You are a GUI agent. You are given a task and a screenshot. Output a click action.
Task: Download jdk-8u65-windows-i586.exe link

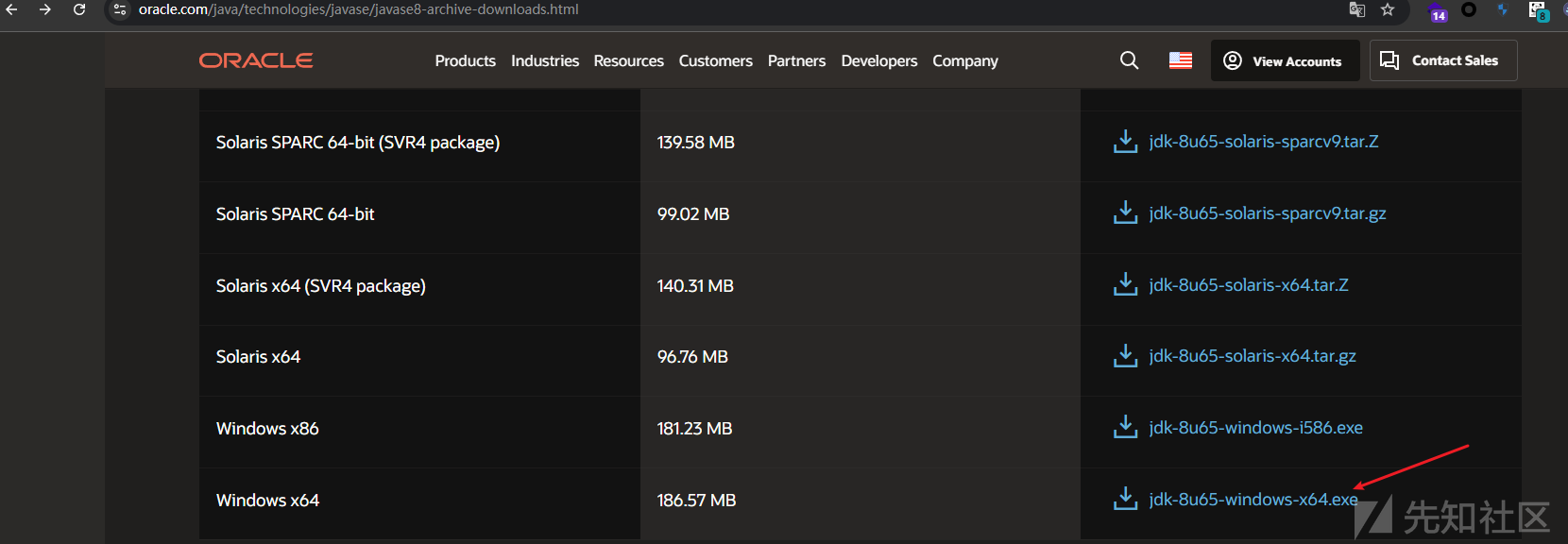coord(1256,428)
